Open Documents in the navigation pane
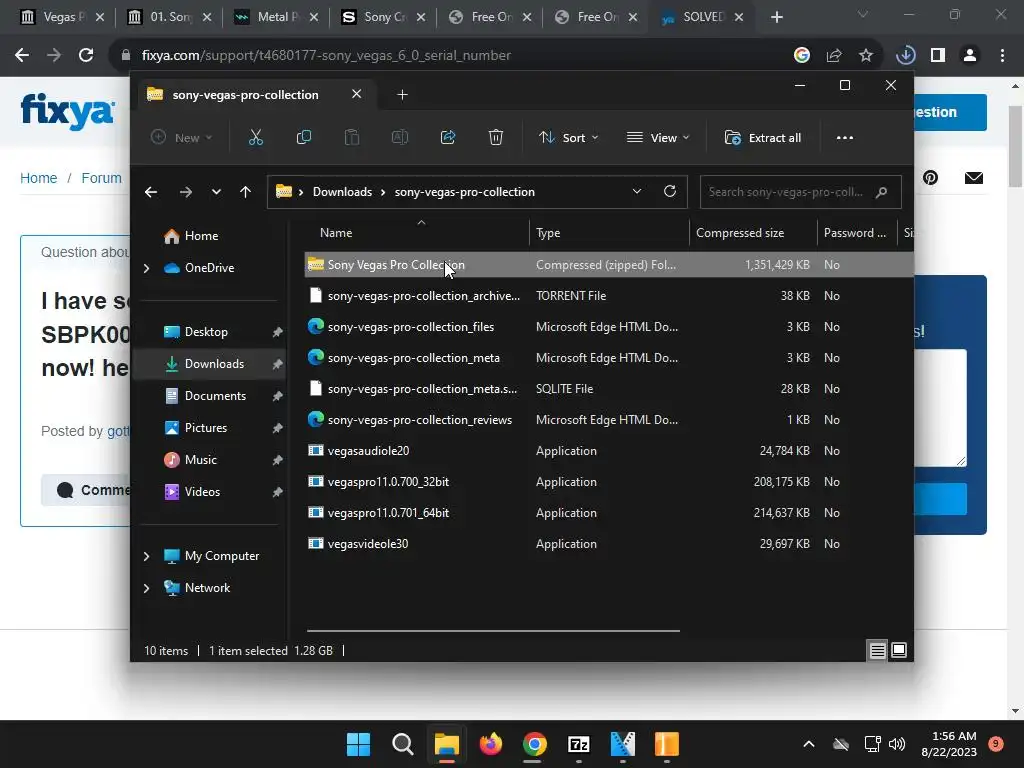Image resolution: width=1024 pixels, height=768 pixels. 209,396
